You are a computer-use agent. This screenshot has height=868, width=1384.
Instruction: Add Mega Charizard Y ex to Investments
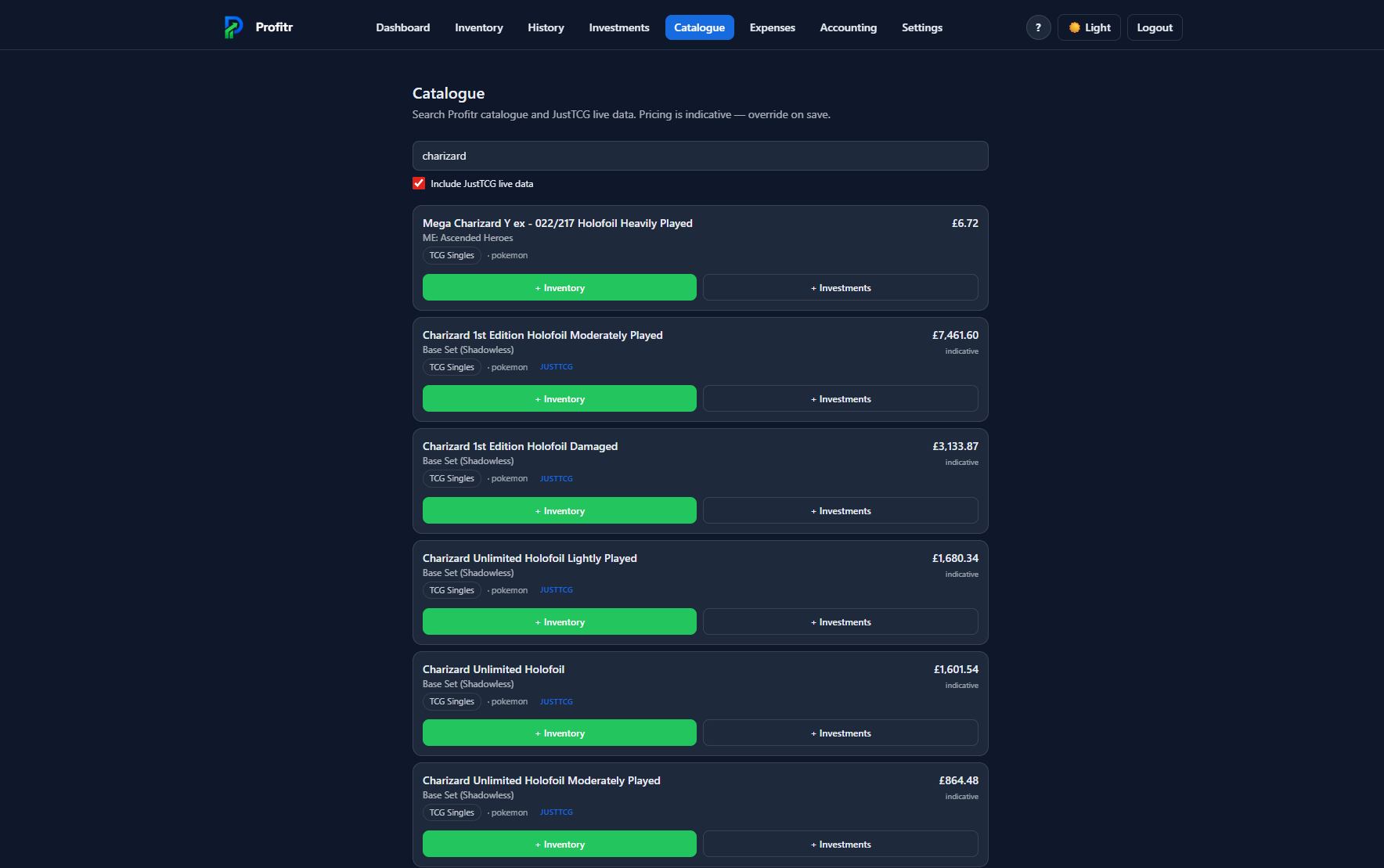[841, 287]
